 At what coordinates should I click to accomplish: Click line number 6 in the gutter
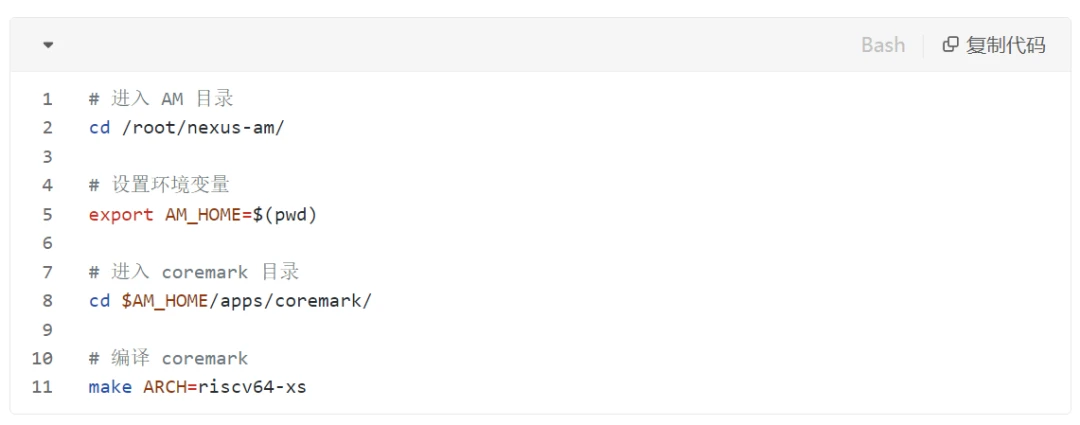click(x=47, y=243)
